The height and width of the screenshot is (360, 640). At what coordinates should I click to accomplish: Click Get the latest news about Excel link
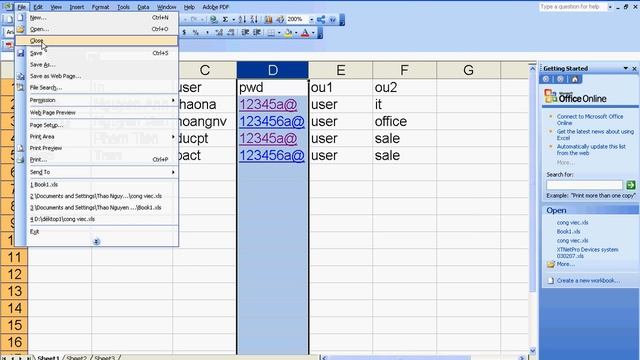click(x=595, y=135)
